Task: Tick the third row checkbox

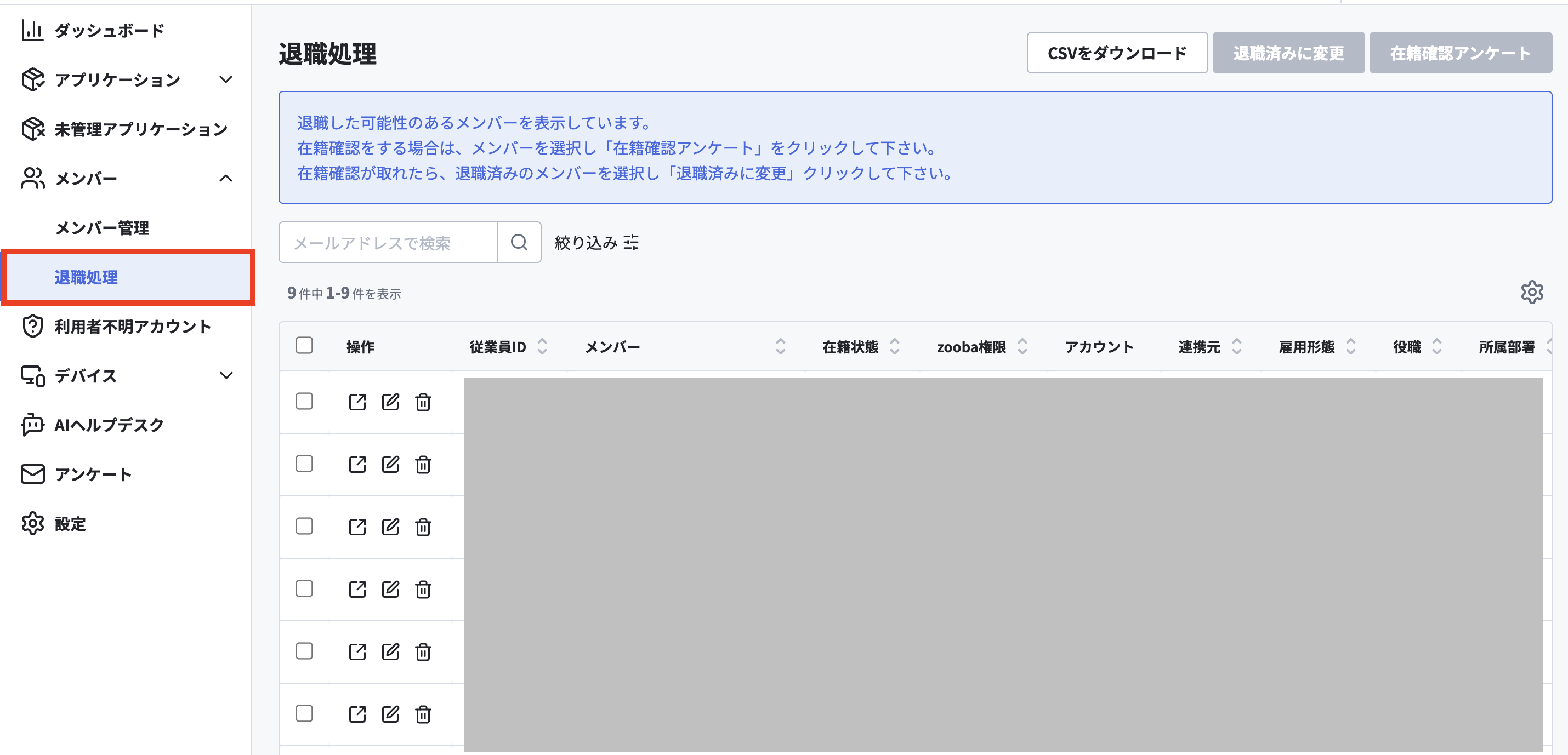Action: [x=304, y=526]
